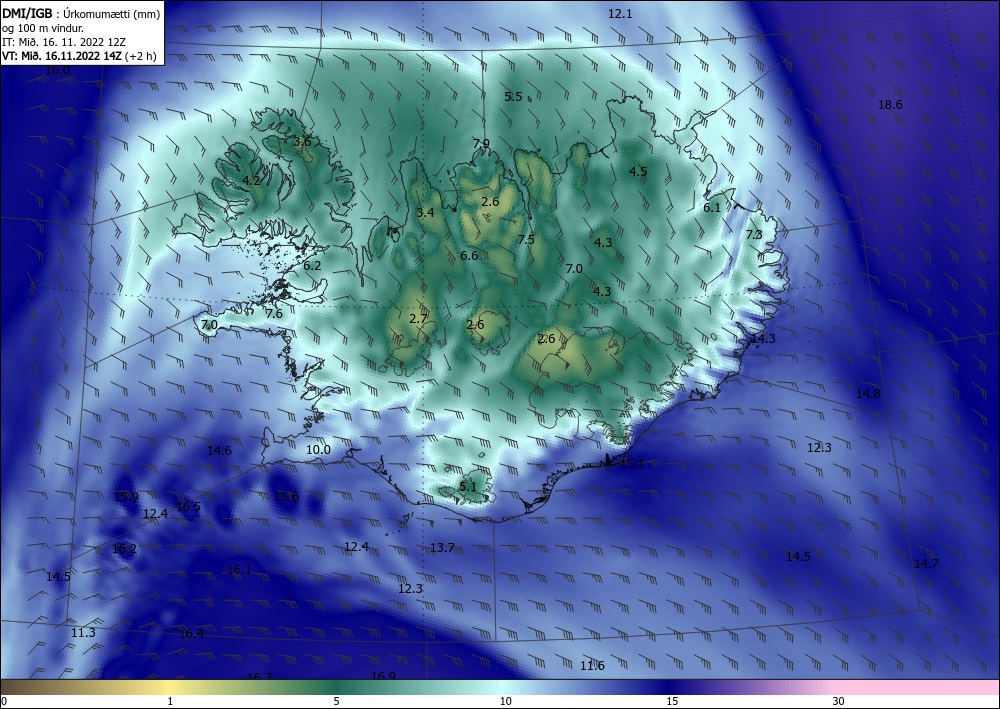The image size is (1000, 709).
Task: Click the 2.7 value in the western highlands
Action: point(418,319)
